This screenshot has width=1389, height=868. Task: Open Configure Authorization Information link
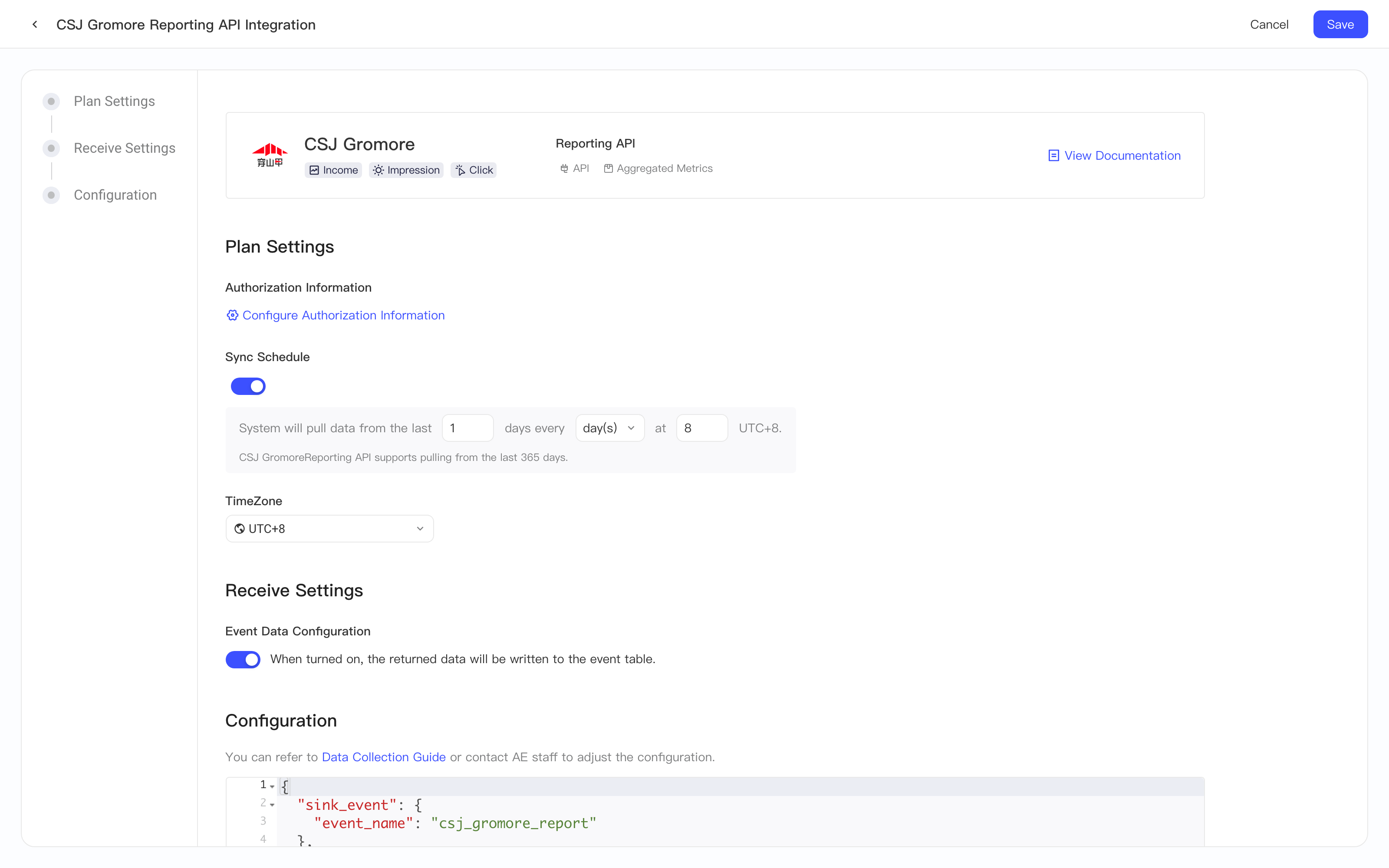[335, 315]
